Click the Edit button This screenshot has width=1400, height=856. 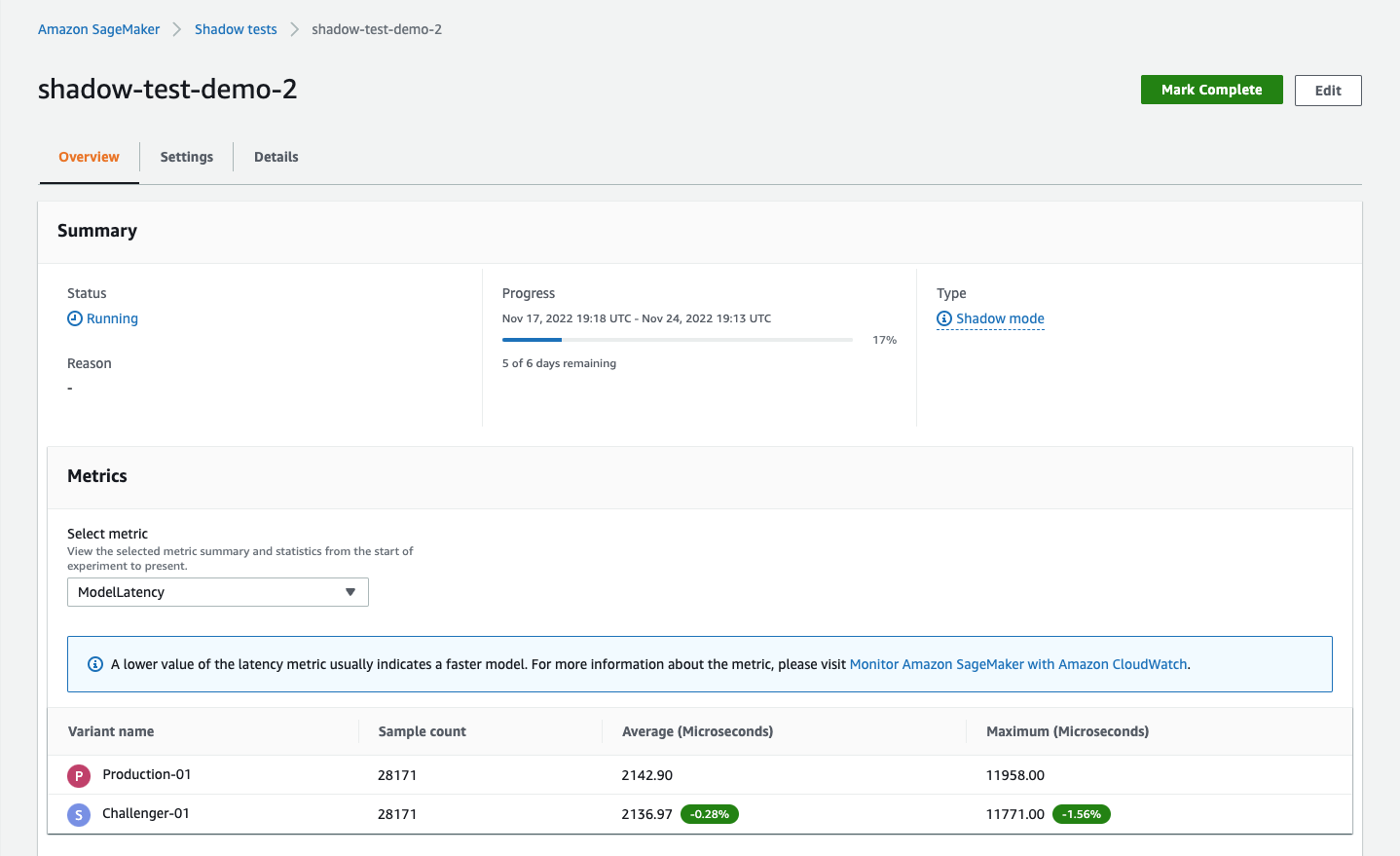[x=1327, y=90]
